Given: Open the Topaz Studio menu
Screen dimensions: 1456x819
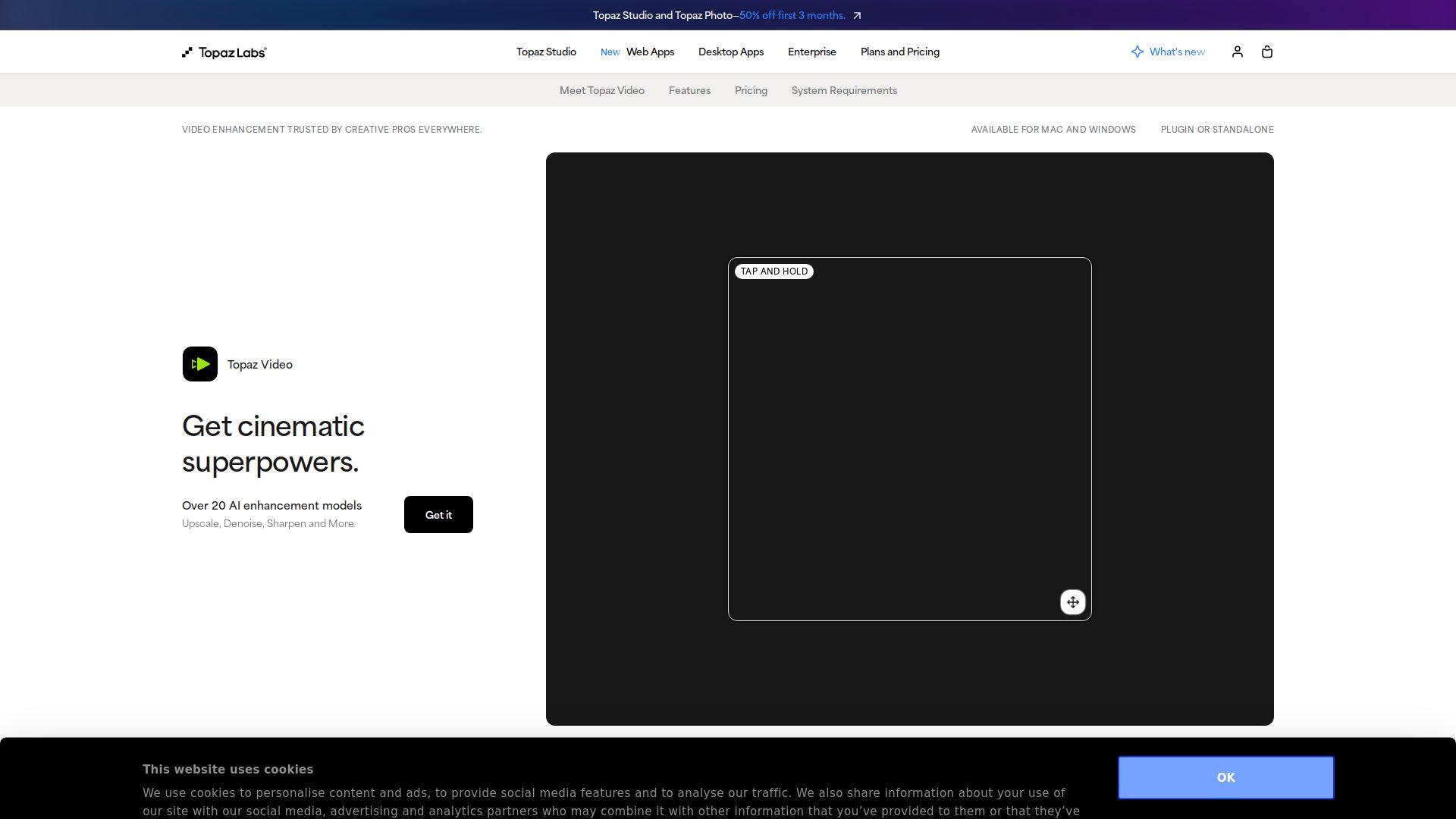Looking at the screenshot, I should [546, 52].
